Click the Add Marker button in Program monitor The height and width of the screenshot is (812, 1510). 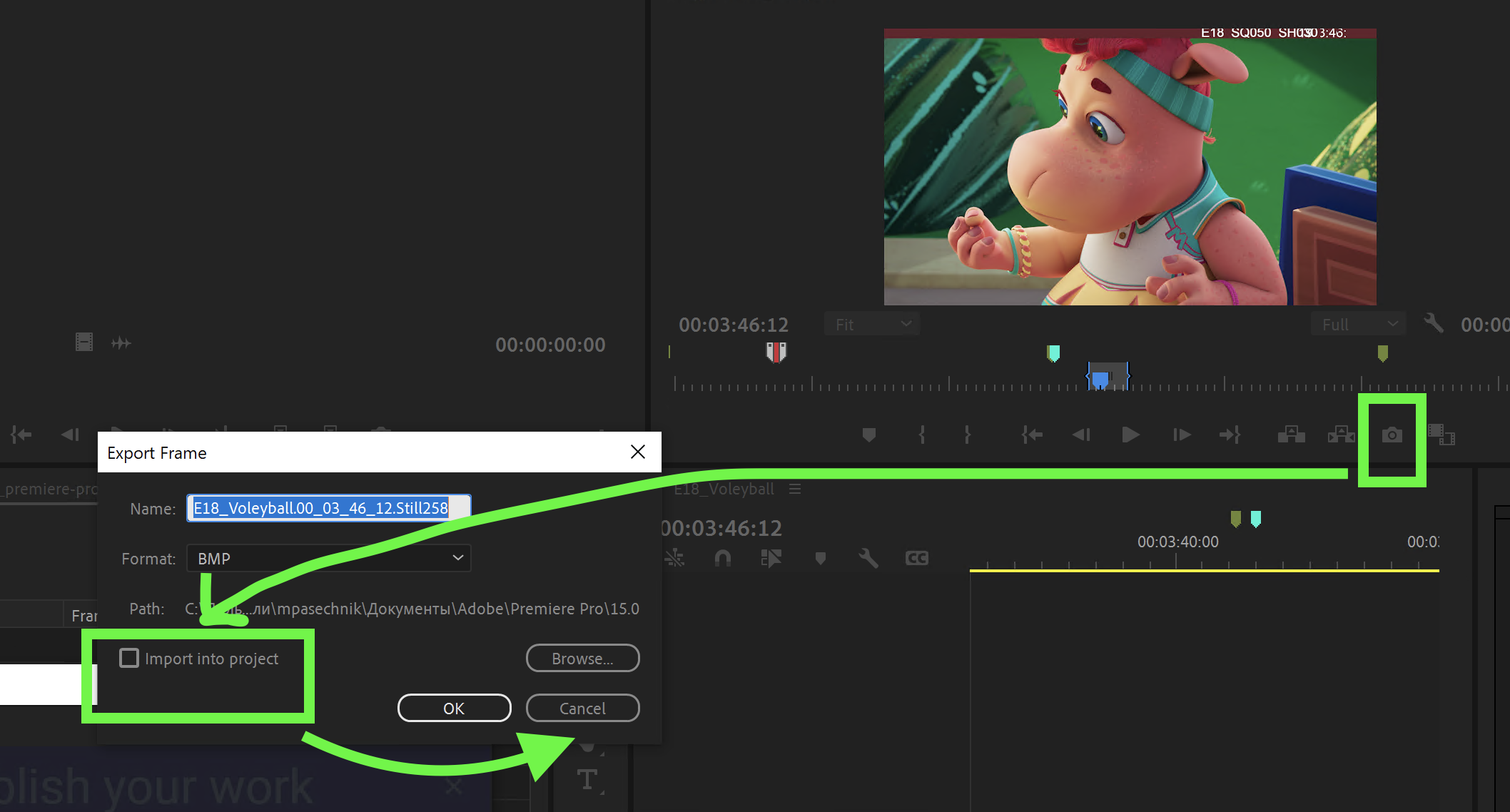[868, 435]
